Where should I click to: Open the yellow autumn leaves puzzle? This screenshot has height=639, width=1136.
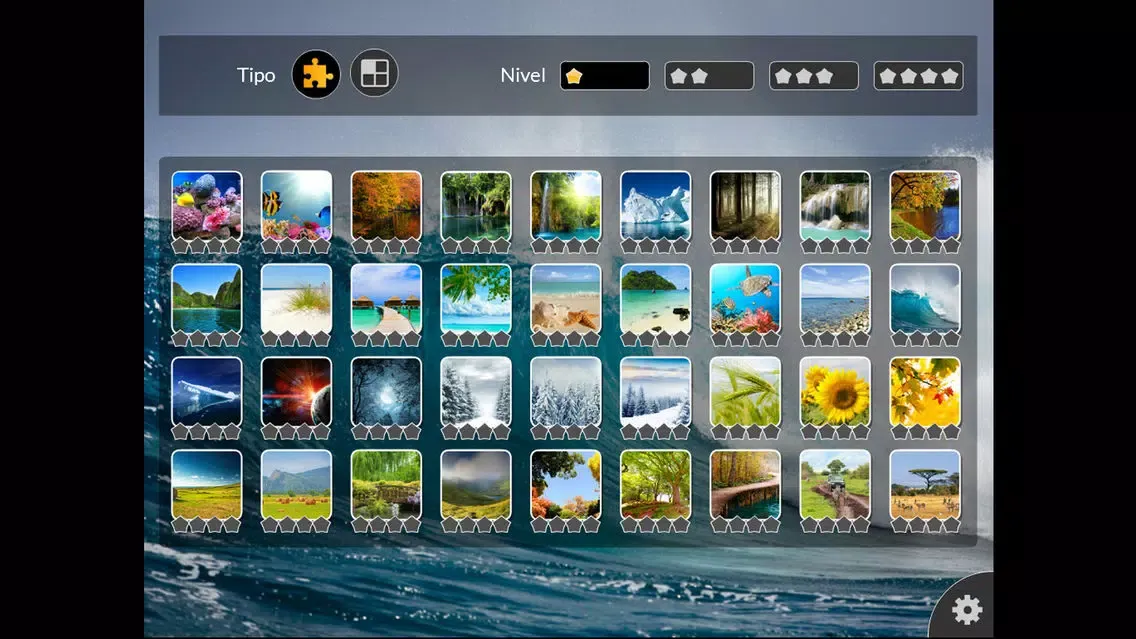click(925, 392)
